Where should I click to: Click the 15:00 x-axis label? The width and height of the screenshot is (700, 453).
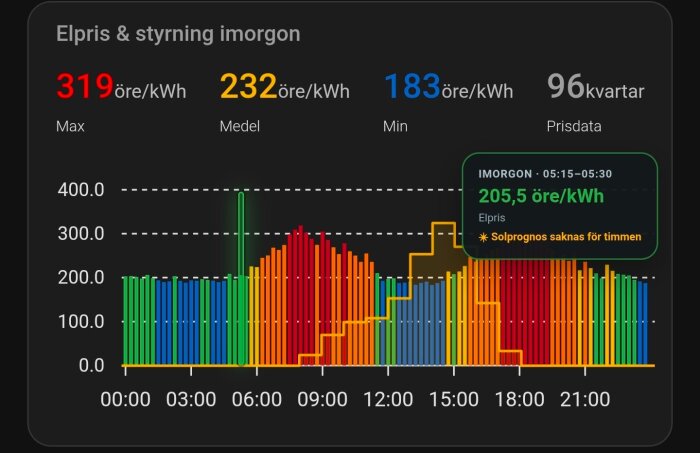pyautogui.click(x=454, y=399)
